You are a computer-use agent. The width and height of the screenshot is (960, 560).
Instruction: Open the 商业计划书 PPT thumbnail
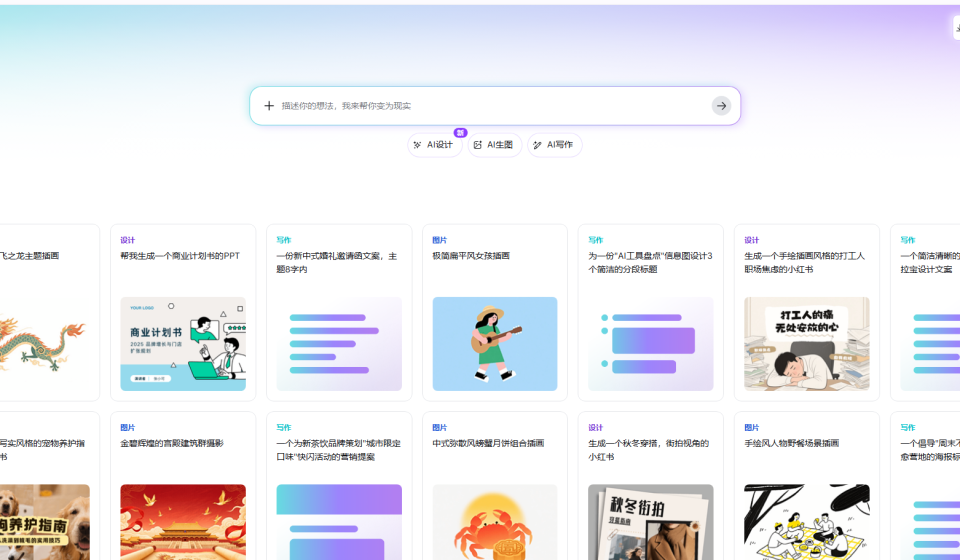click(183, 344)
